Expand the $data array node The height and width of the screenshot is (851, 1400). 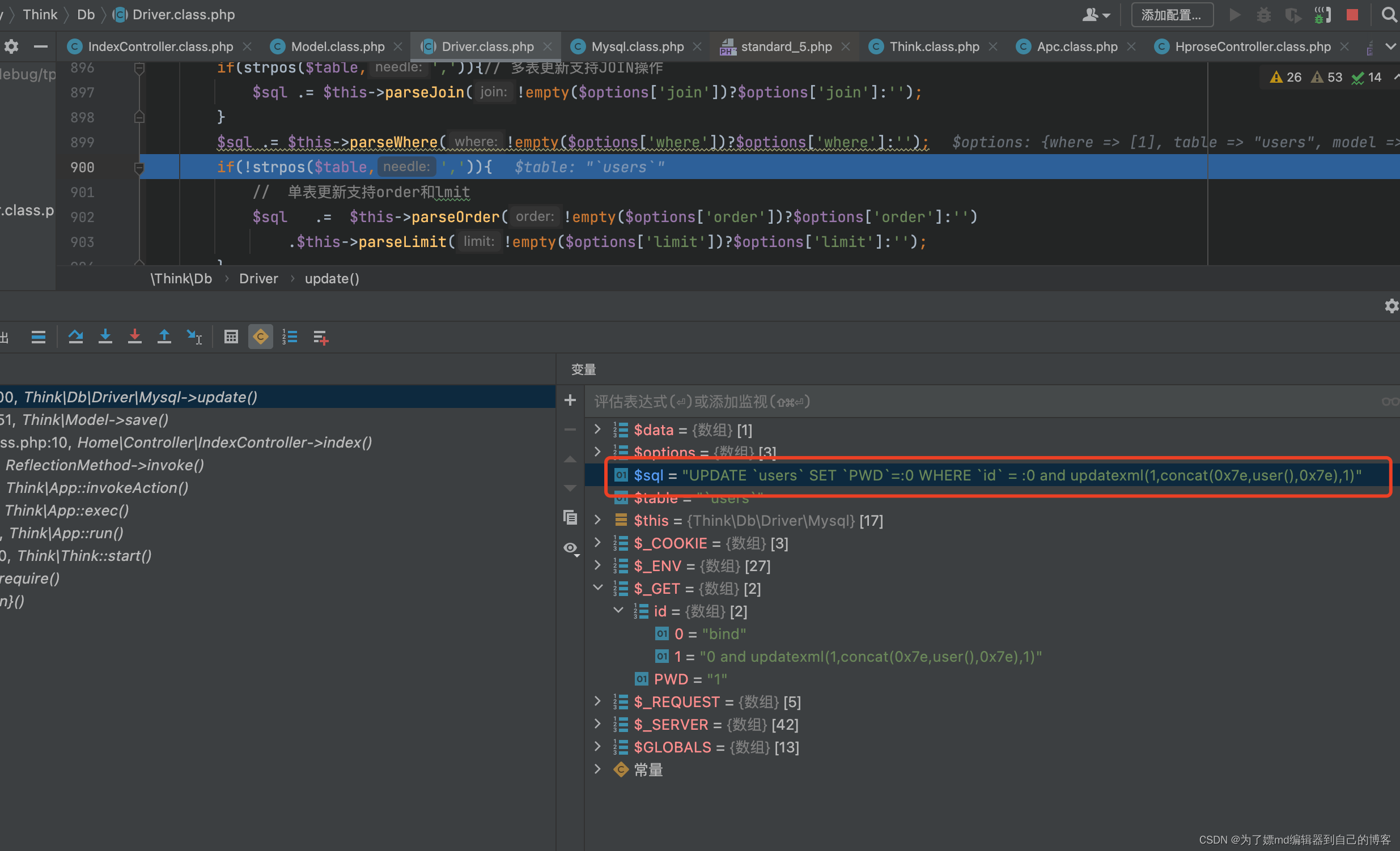(x=597, y=429)
